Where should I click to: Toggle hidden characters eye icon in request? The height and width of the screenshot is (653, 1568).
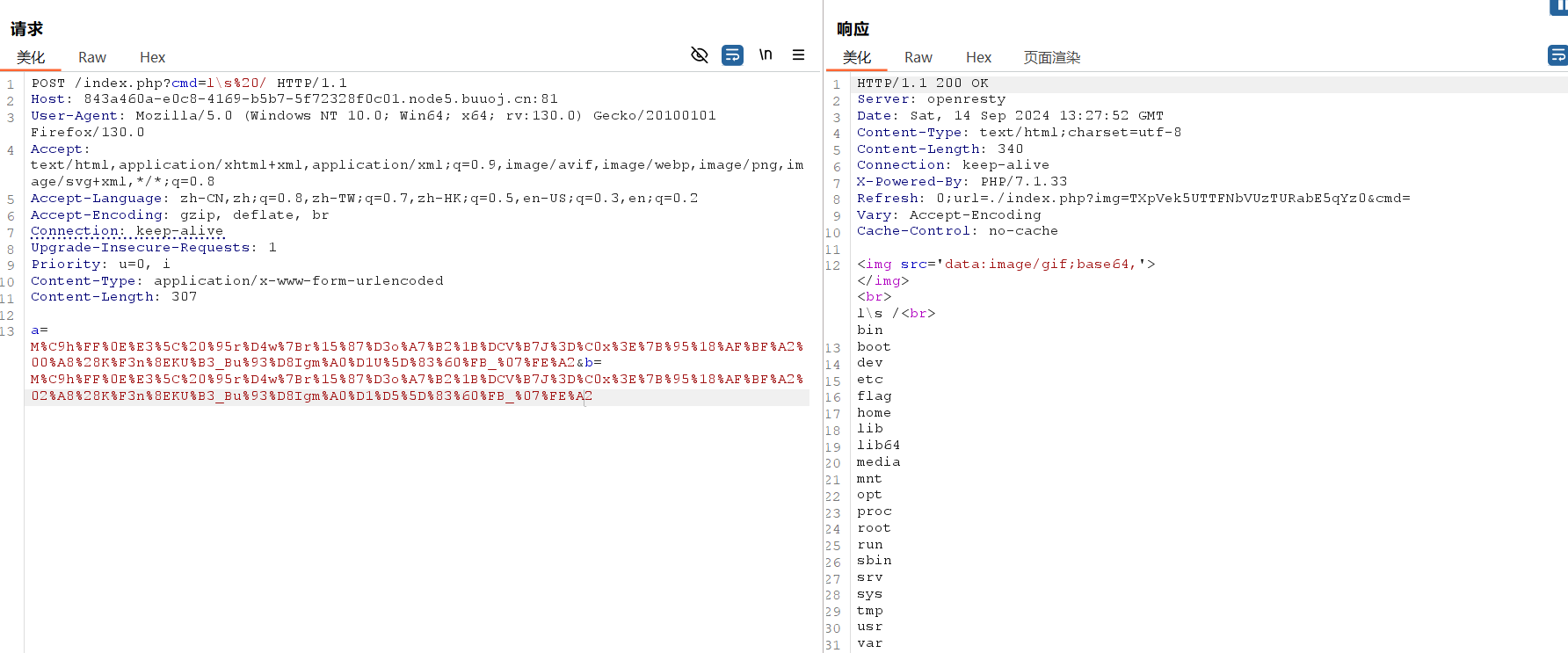700,55
